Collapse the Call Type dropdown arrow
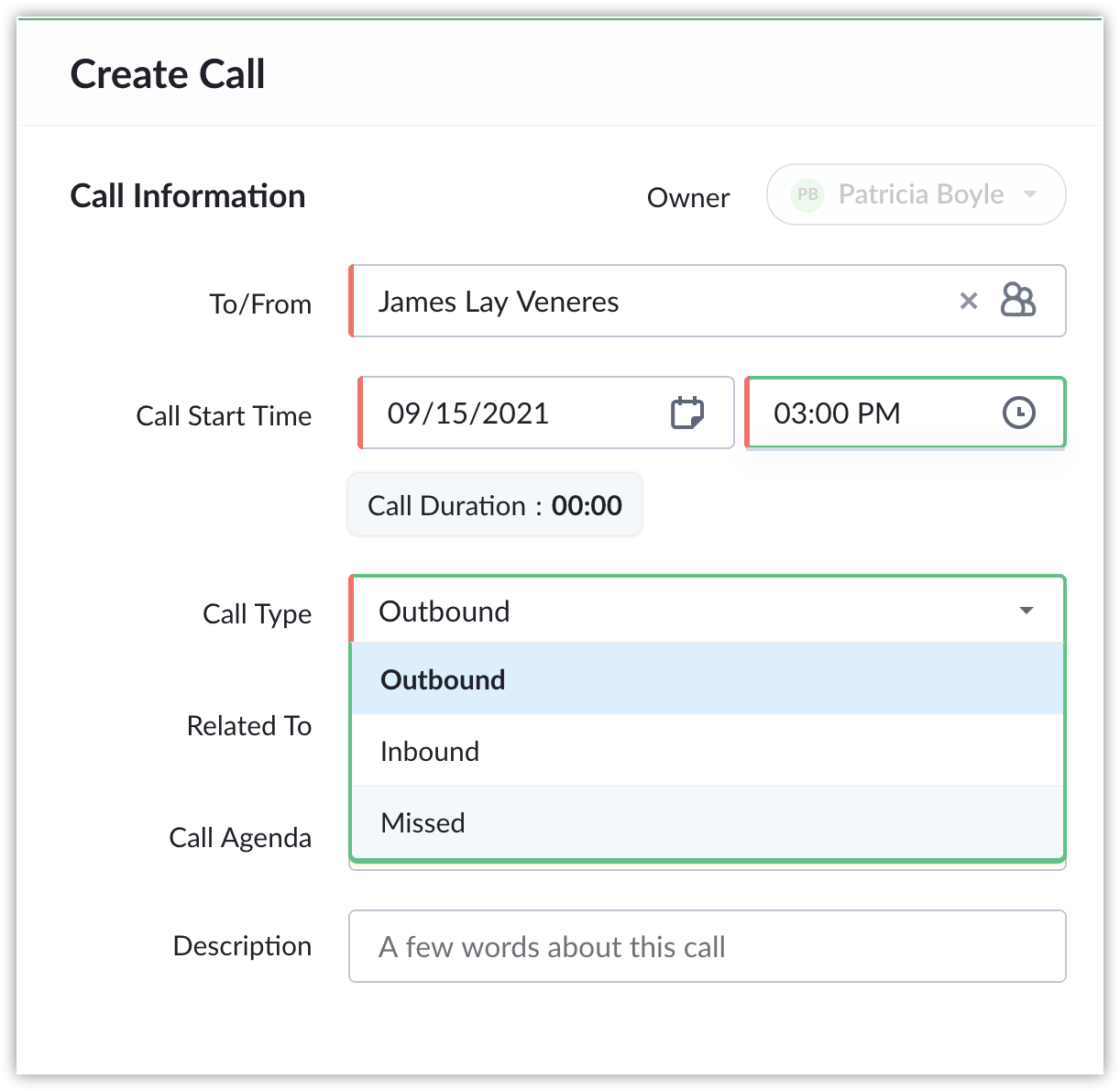Image resolution: width=1120 pixels, height=1091 pixels. [x=1027, y=611]
